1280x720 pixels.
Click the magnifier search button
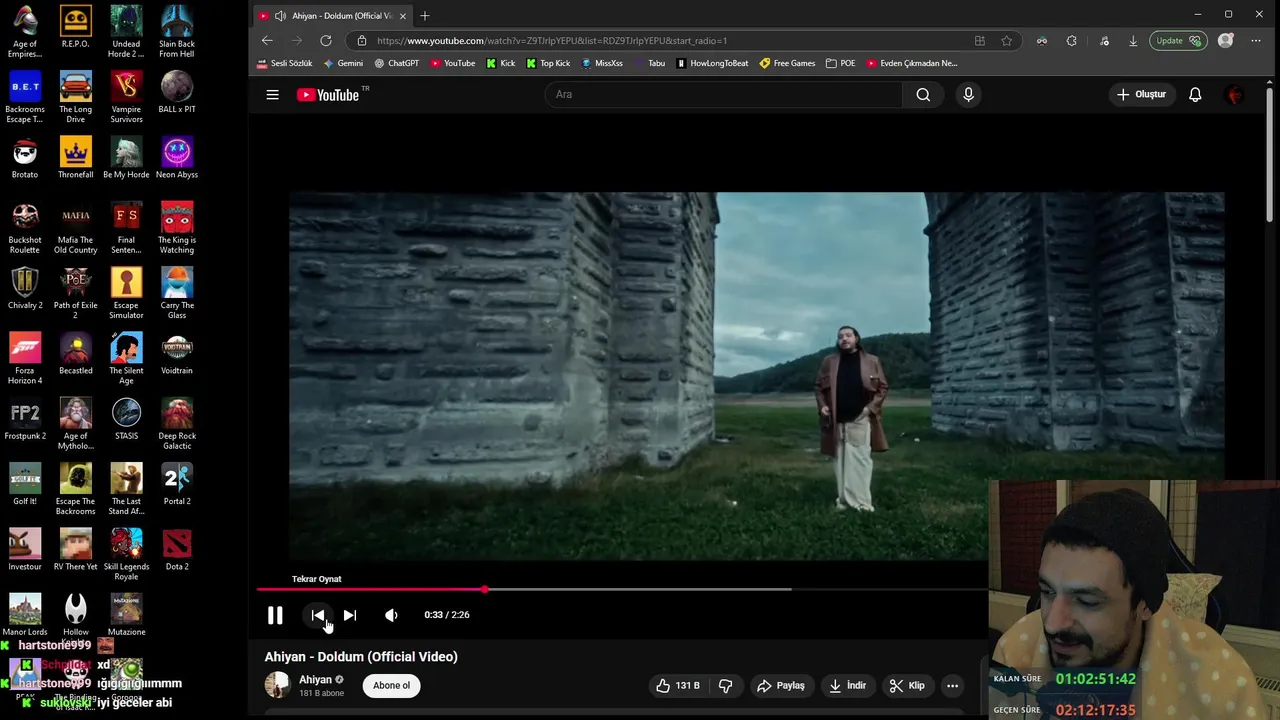click(923, 94)
